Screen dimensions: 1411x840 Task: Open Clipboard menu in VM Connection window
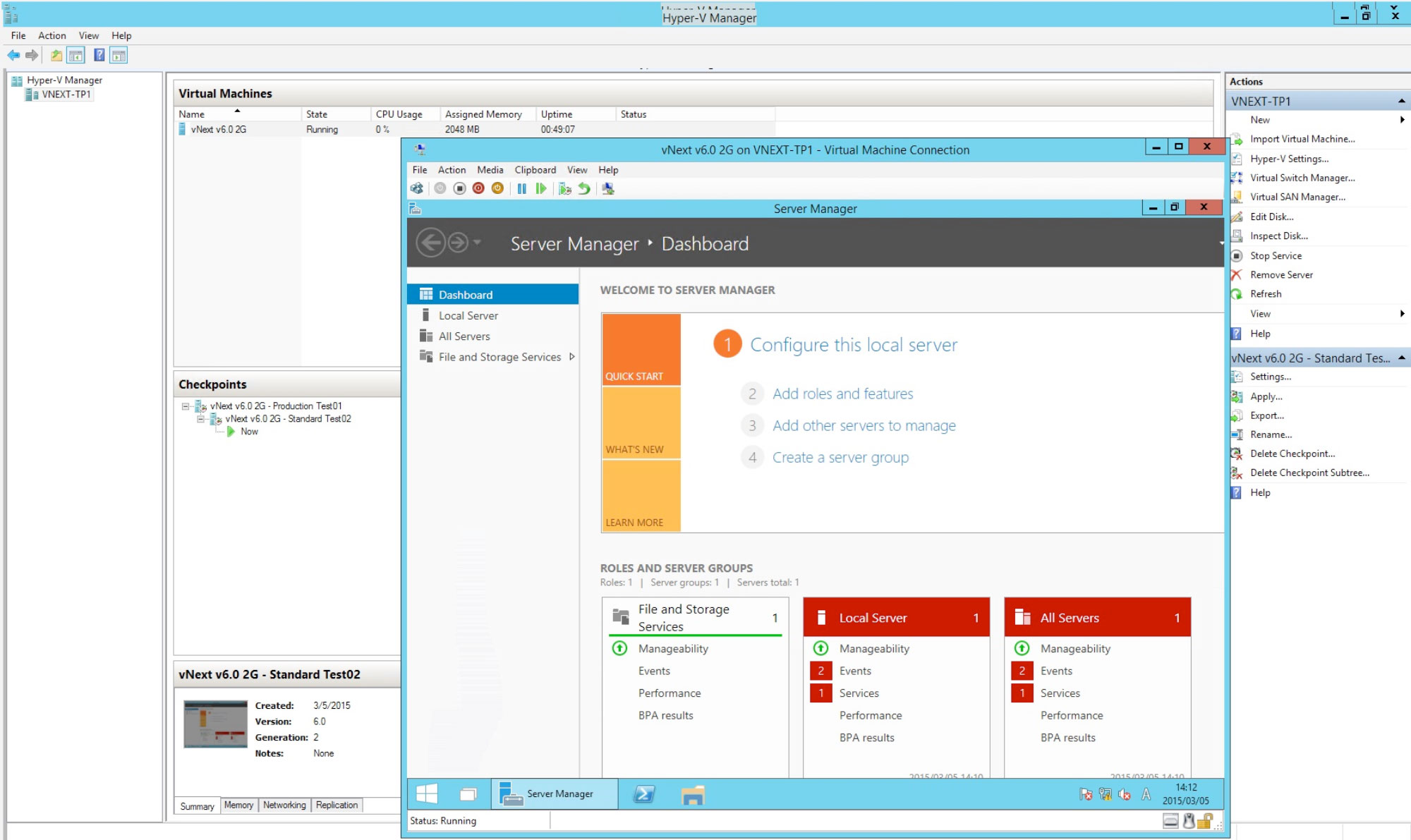point(535,170)
